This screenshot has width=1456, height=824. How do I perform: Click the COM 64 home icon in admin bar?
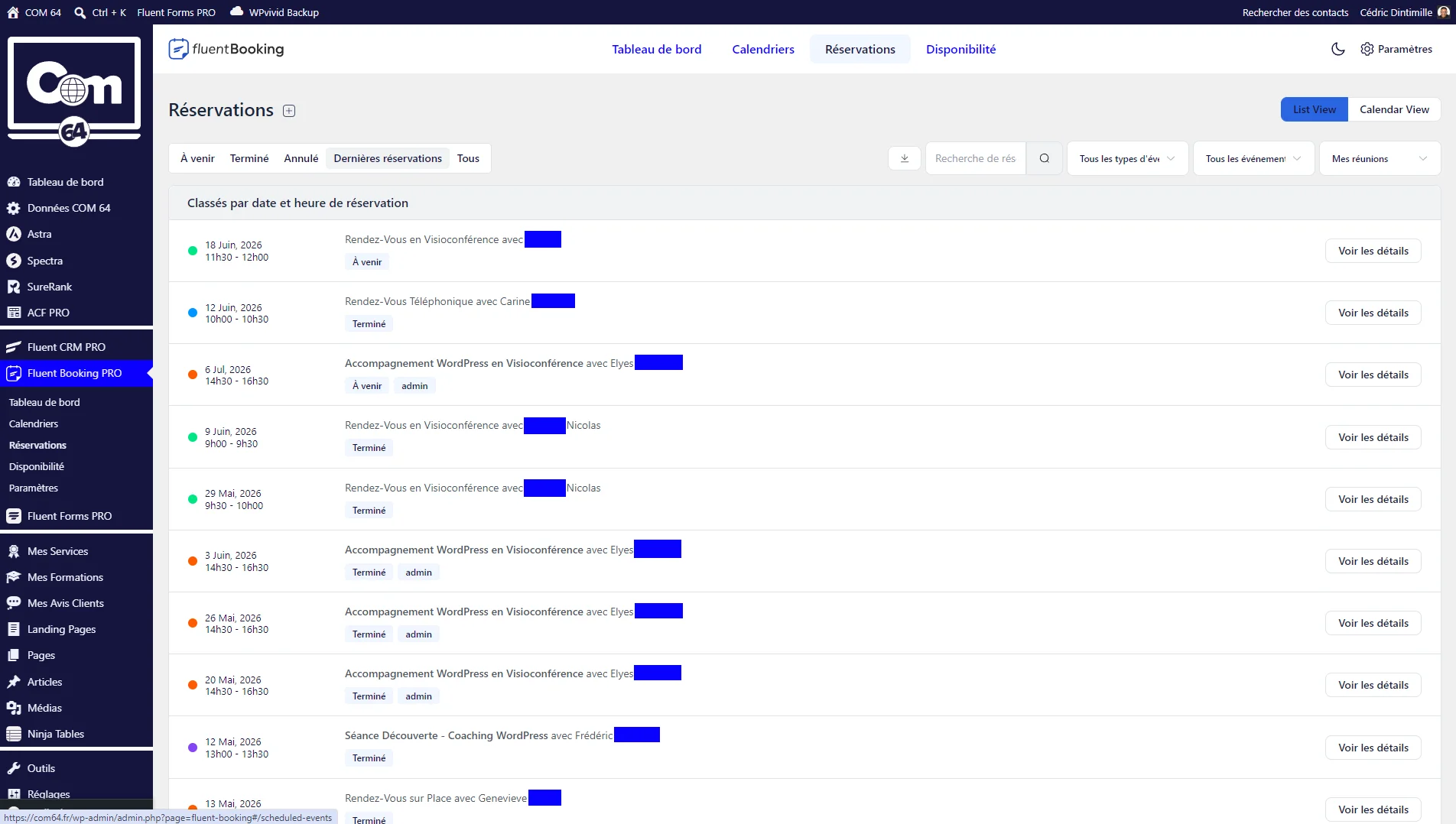(13, 12)
